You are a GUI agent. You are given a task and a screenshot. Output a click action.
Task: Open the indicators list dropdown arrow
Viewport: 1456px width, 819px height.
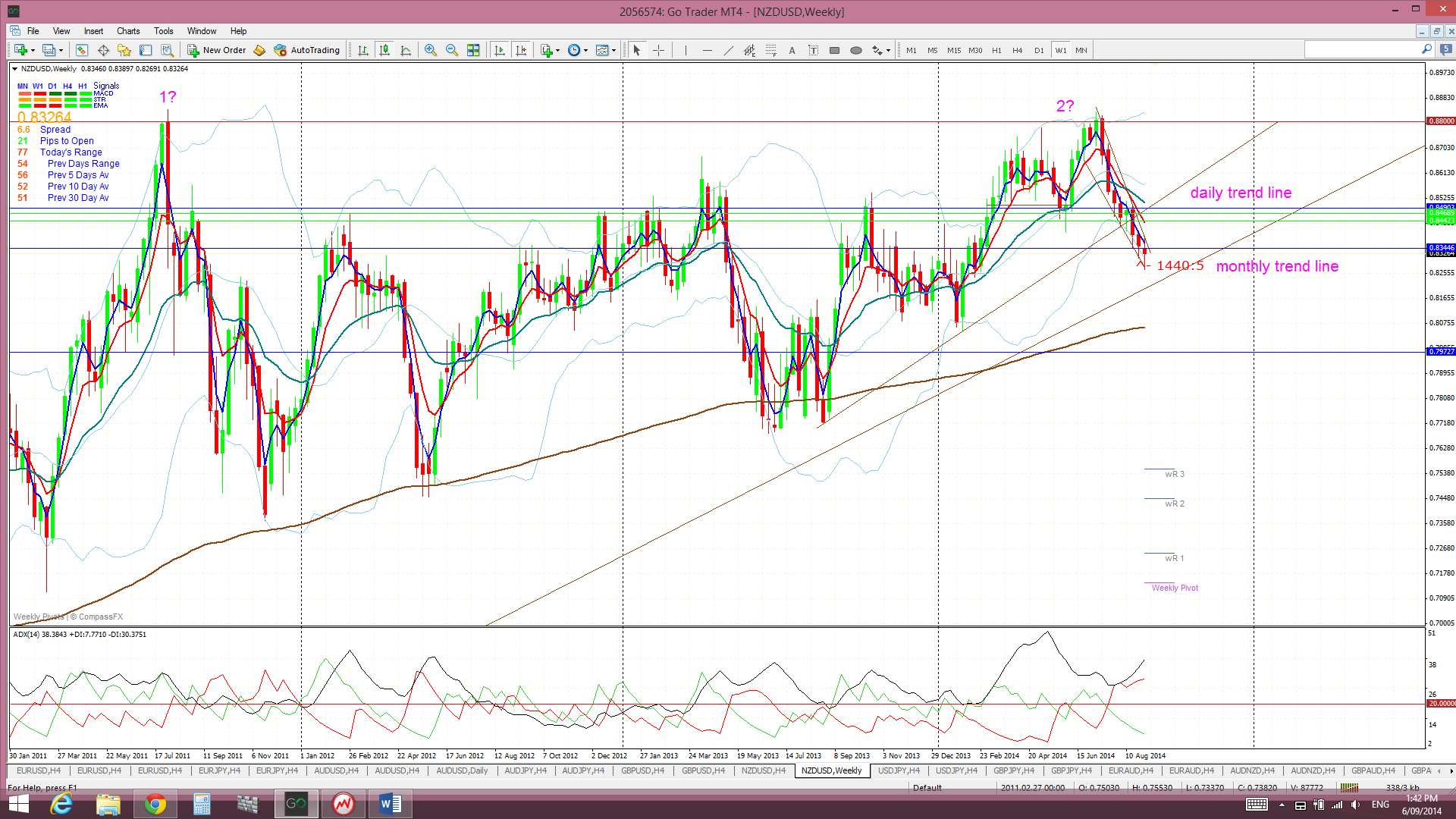coord(558,50)
